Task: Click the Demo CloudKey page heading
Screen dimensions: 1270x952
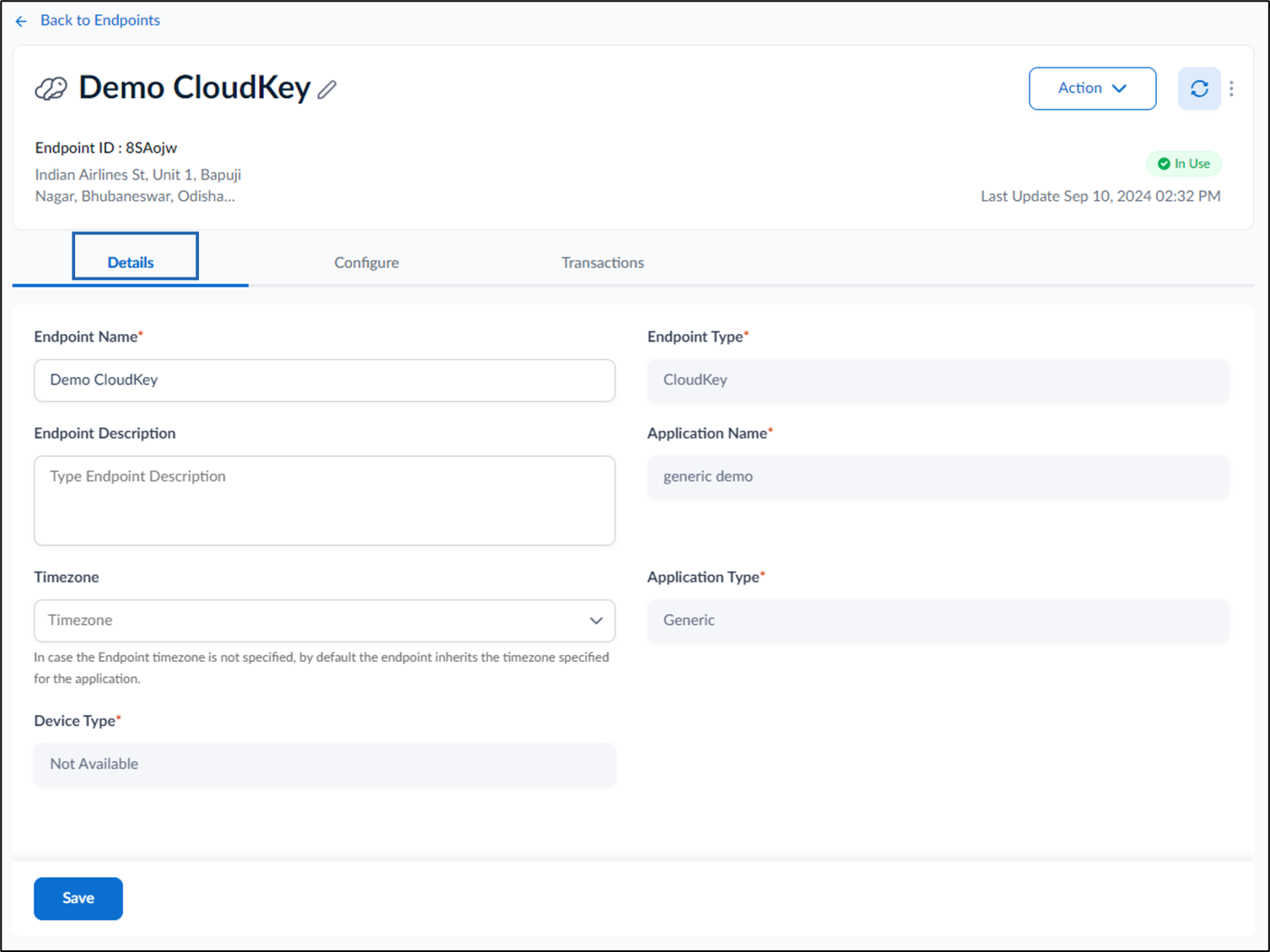Action: (195, 88)
